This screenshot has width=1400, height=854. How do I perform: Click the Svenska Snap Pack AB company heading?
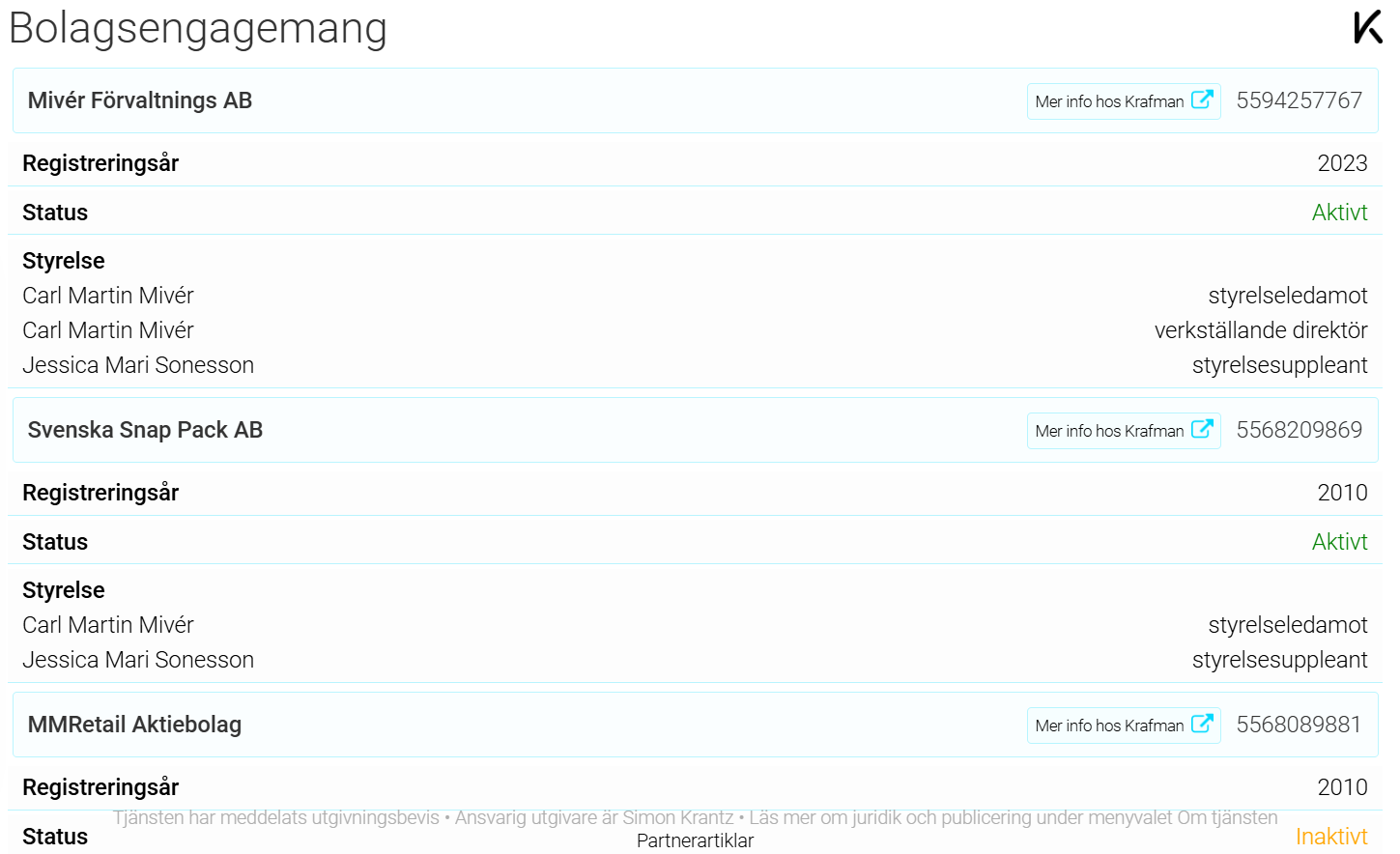click(145, 430)
